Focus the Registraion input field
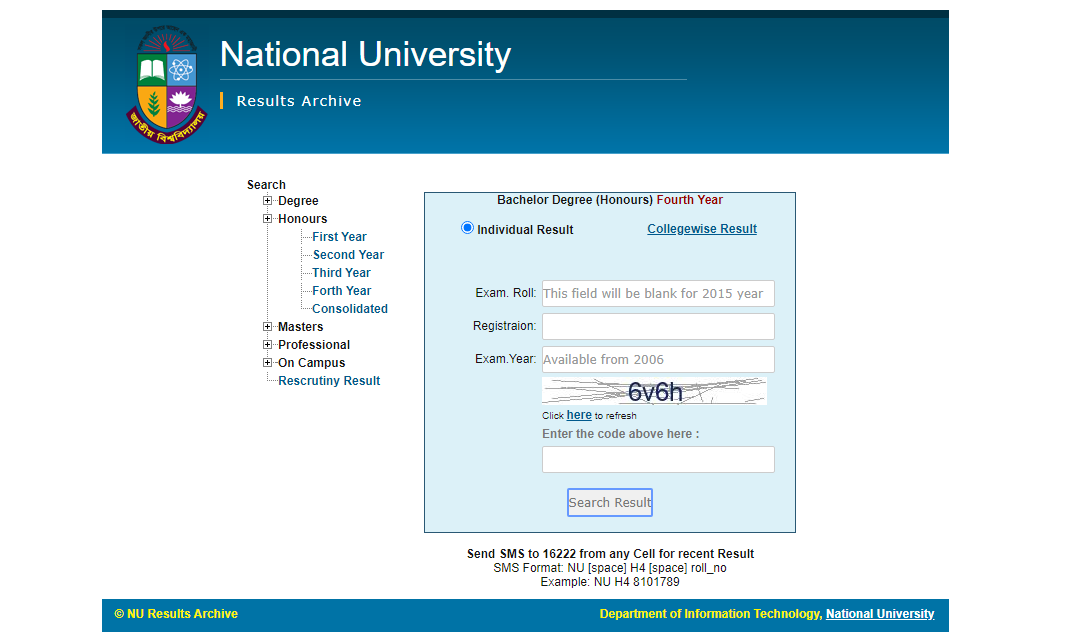The width and height of the screenshot is (1067, 638). tap(658, 326)
